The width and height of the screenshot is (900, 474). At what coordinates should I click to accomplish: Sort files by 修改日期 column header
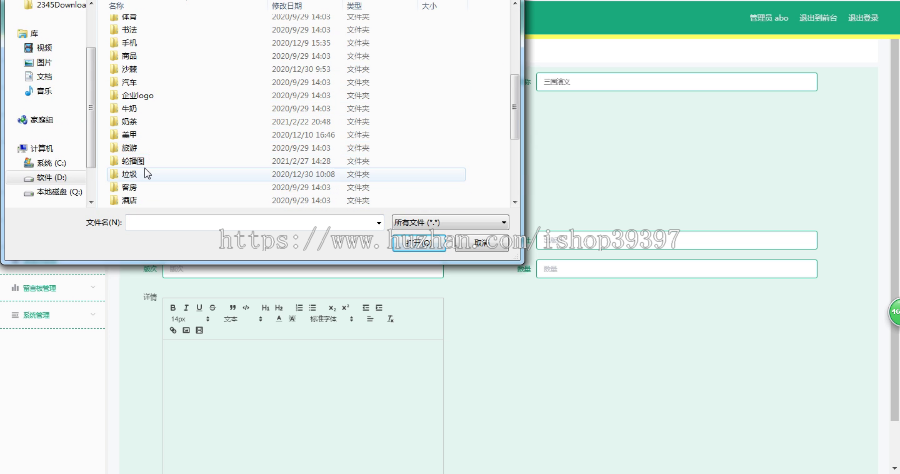coord(286,6)
